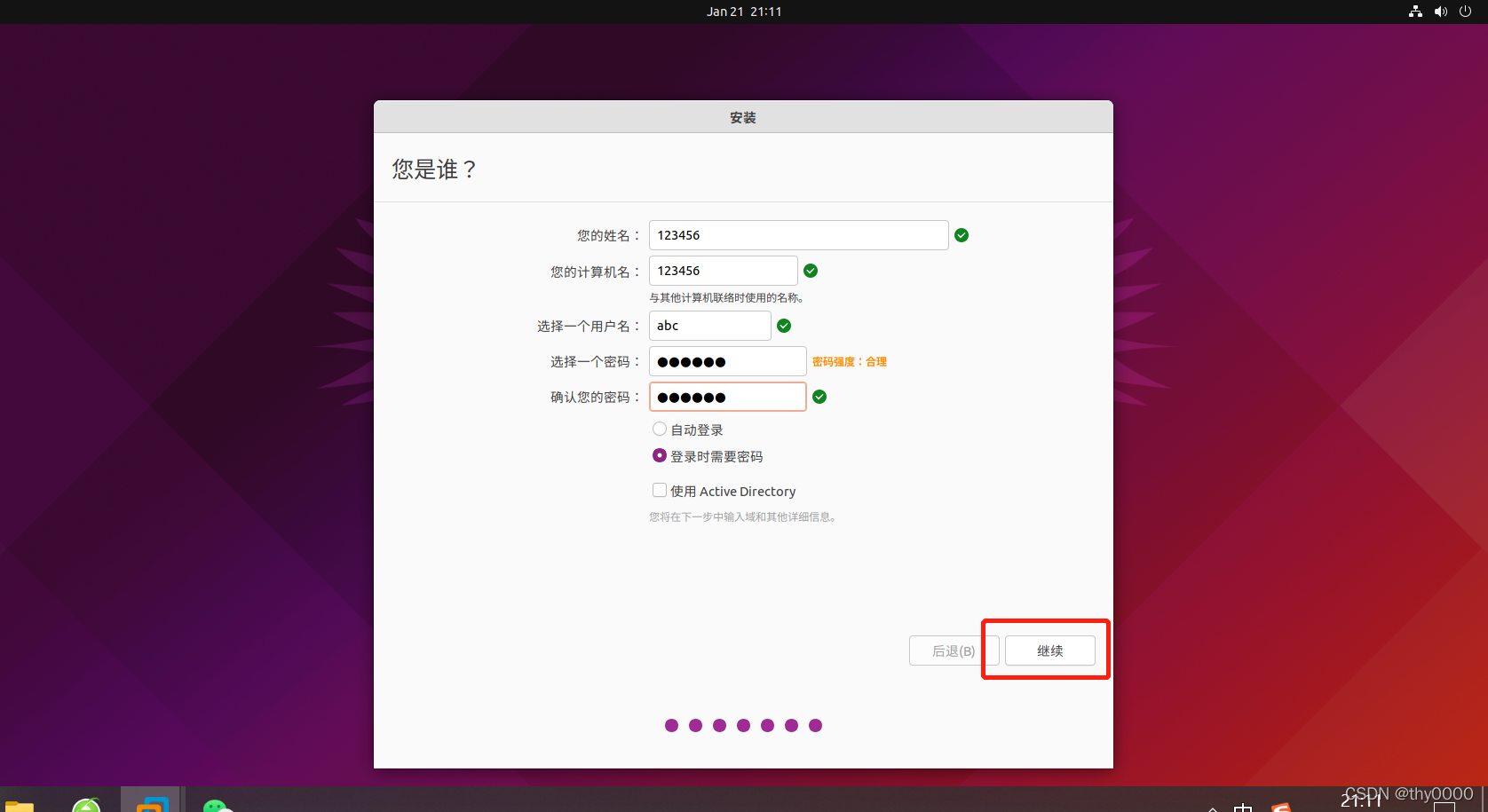This screenshot has height=812, width=1488.
Task: Click the 继续 button to proceed
Action: tap(1050, 650)
